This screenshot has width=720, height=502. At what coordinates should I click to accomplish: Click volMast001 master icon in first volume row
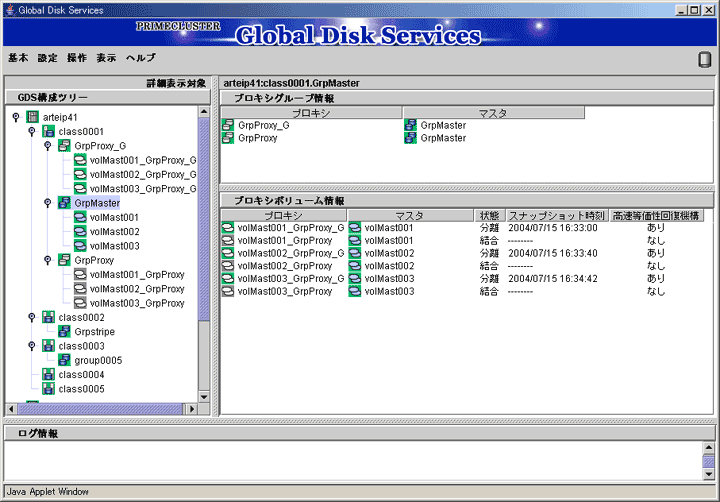click(x=354, y=227)
